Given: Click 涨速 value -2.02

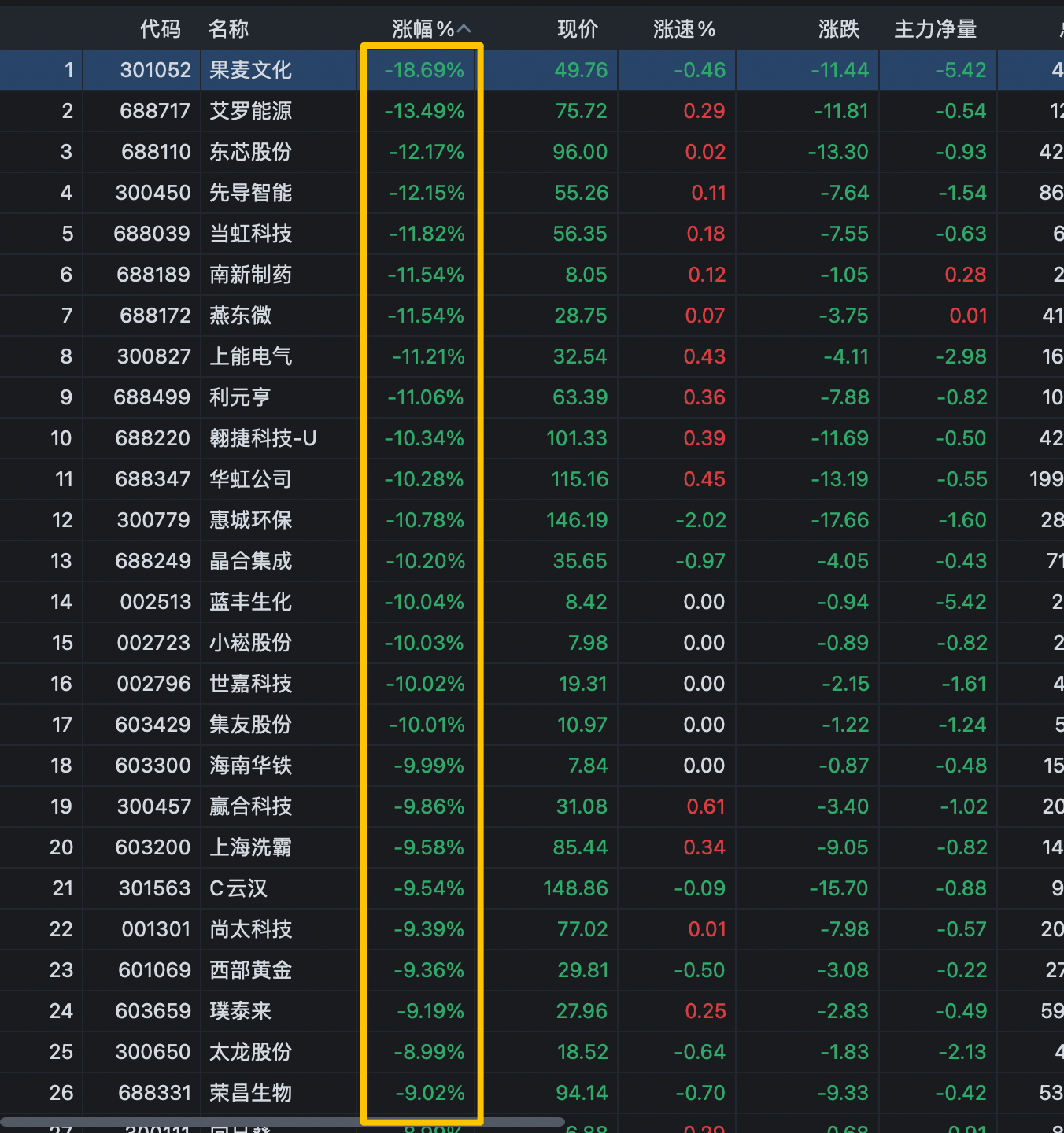Looking at the screenshot, I should (700, 520).
